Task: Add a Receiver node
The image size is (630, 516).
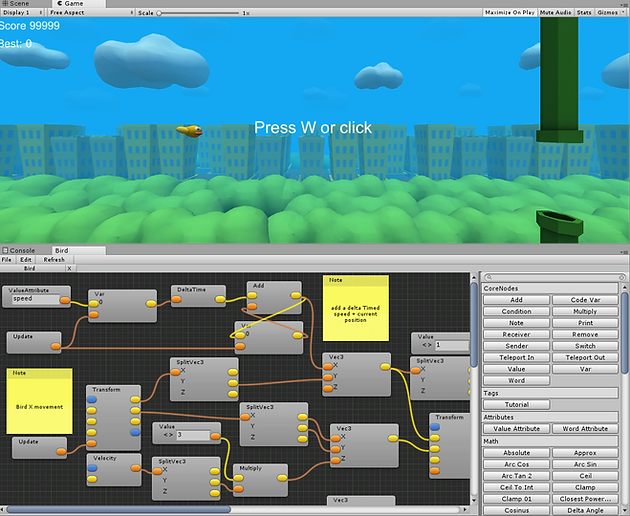Action: pos(516,334)
